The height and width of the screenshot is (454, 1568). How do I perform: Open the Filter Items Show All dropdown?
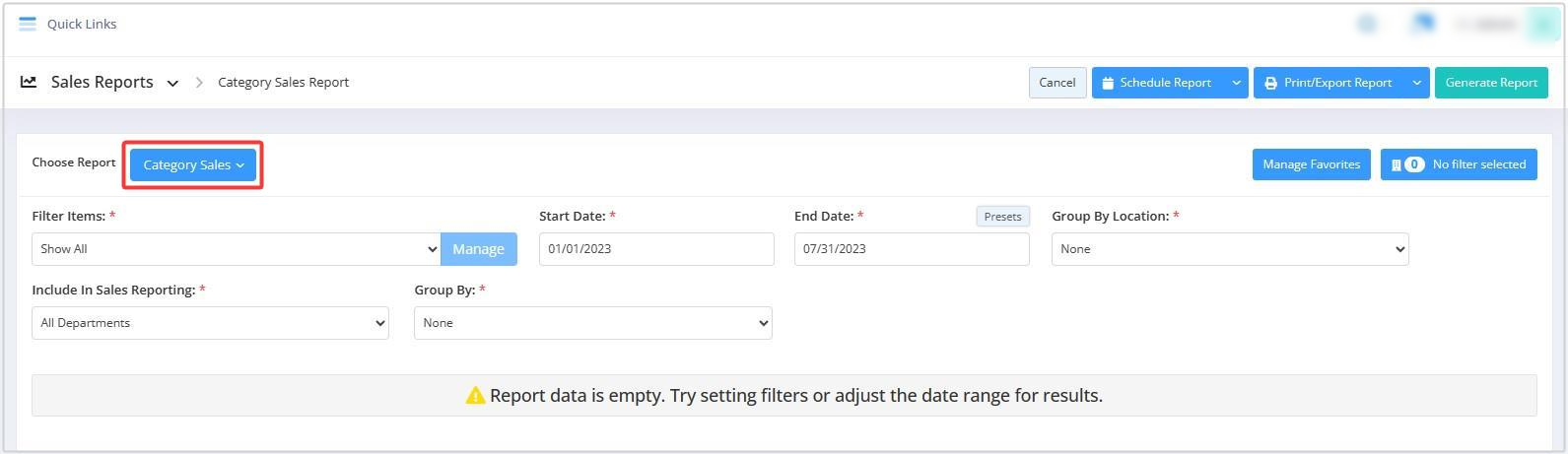click(237, 249)
